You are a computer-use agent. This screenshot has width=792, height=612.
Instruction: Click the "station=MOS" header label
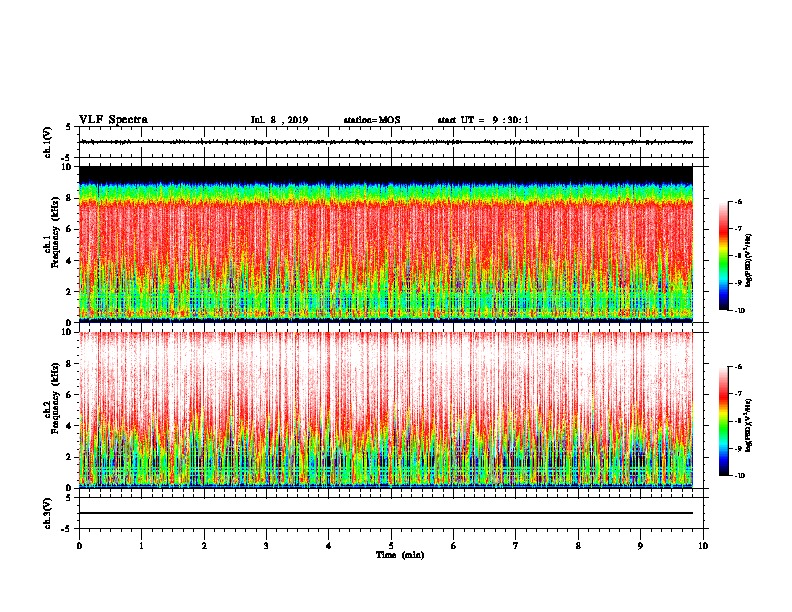[372, 120]
